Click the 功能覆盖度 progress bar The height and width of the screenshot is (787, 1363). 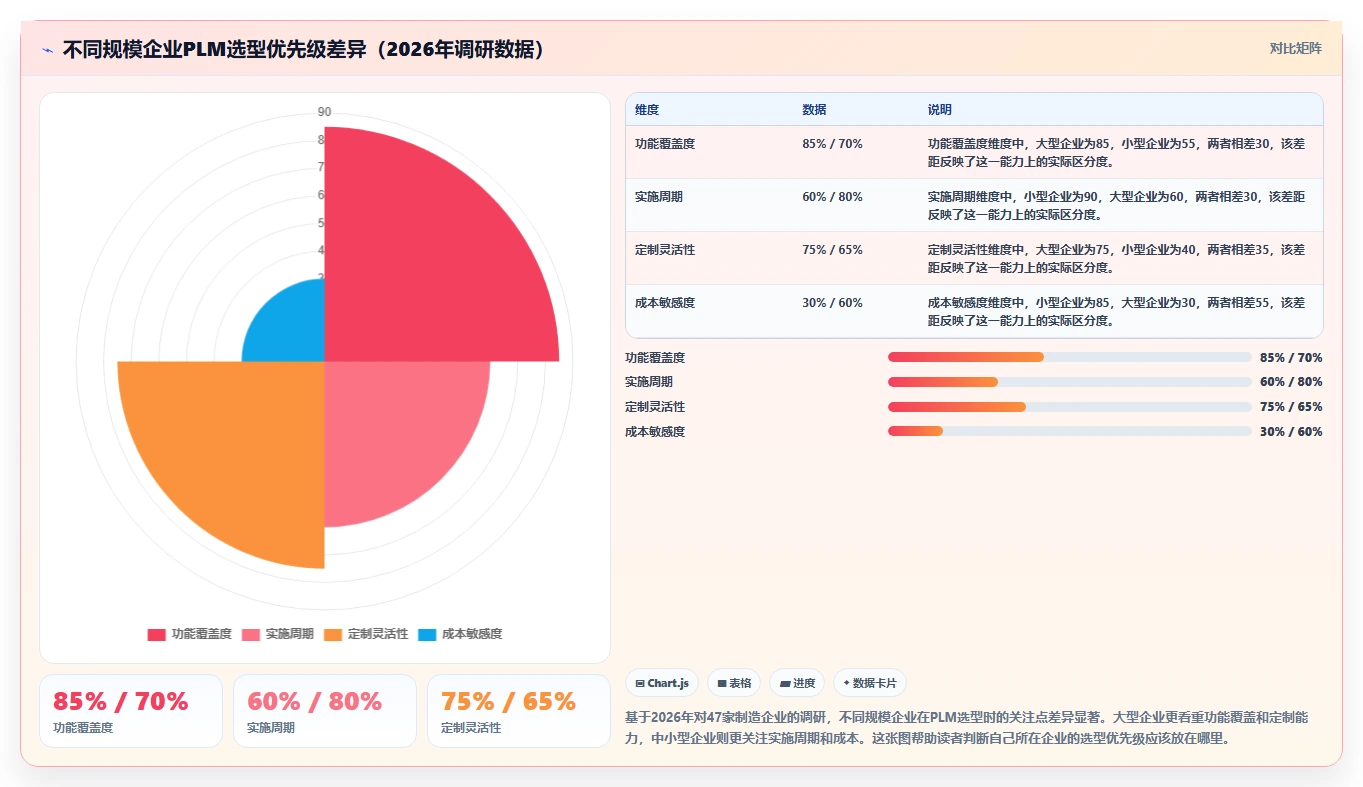1070,357
